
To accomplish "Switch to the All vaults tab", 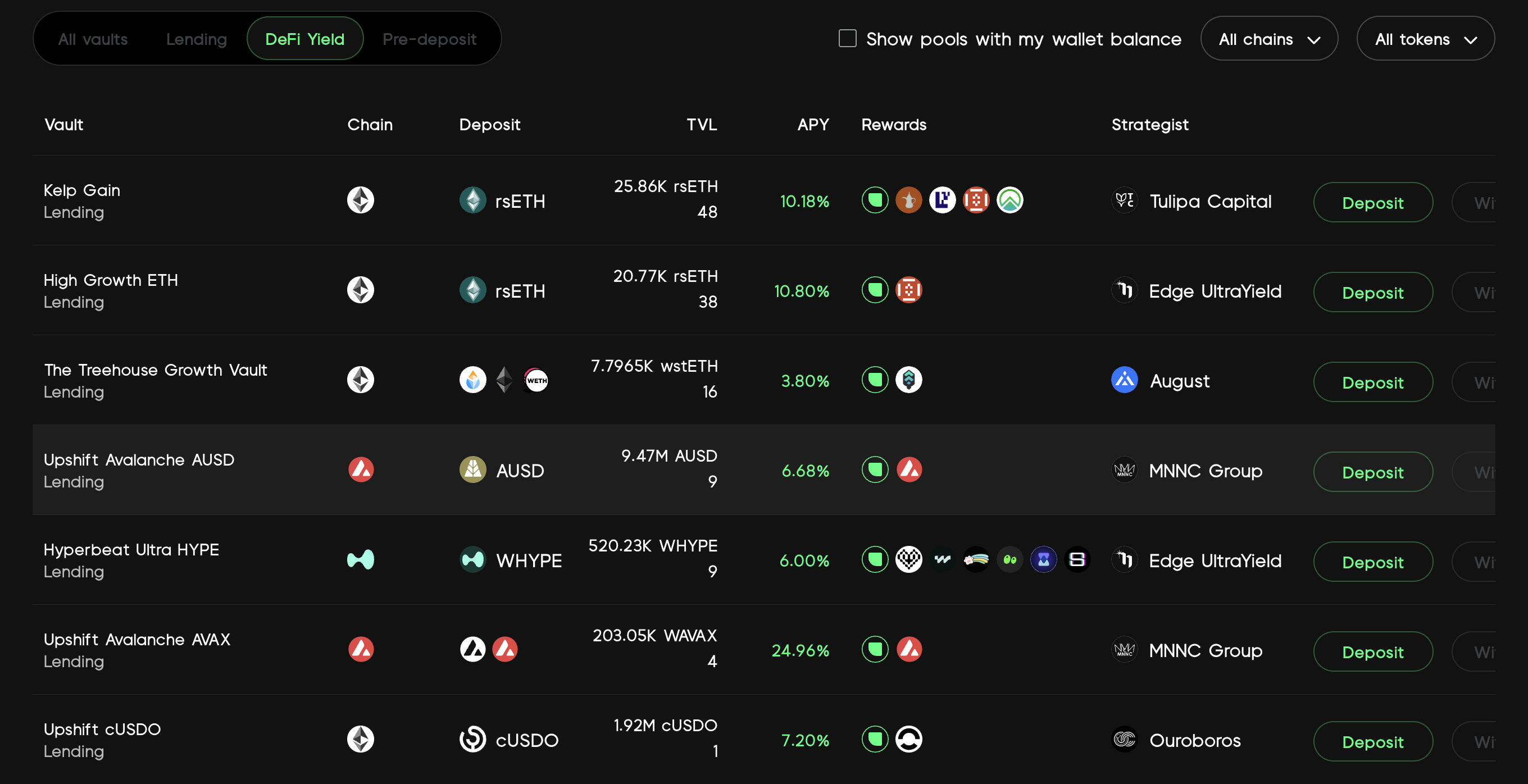I will tap(93, 39).
